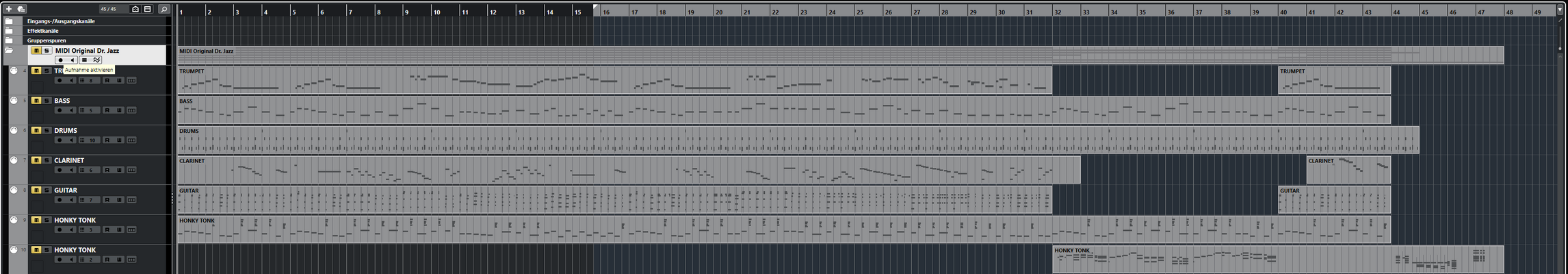Toggle Read automation on CLARINET track
Viewport: 1568px width, 274px height.
click(107, 170)
